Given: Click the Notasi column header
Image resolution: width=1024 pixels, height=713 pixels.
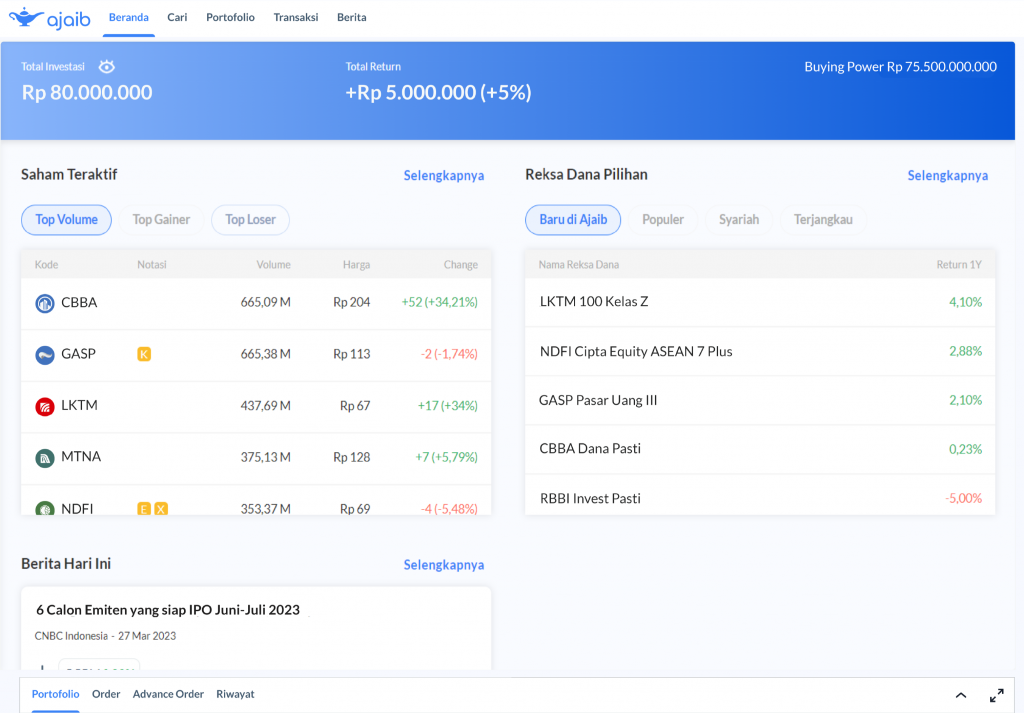Looking at the screenshot, I should (152, 264).
